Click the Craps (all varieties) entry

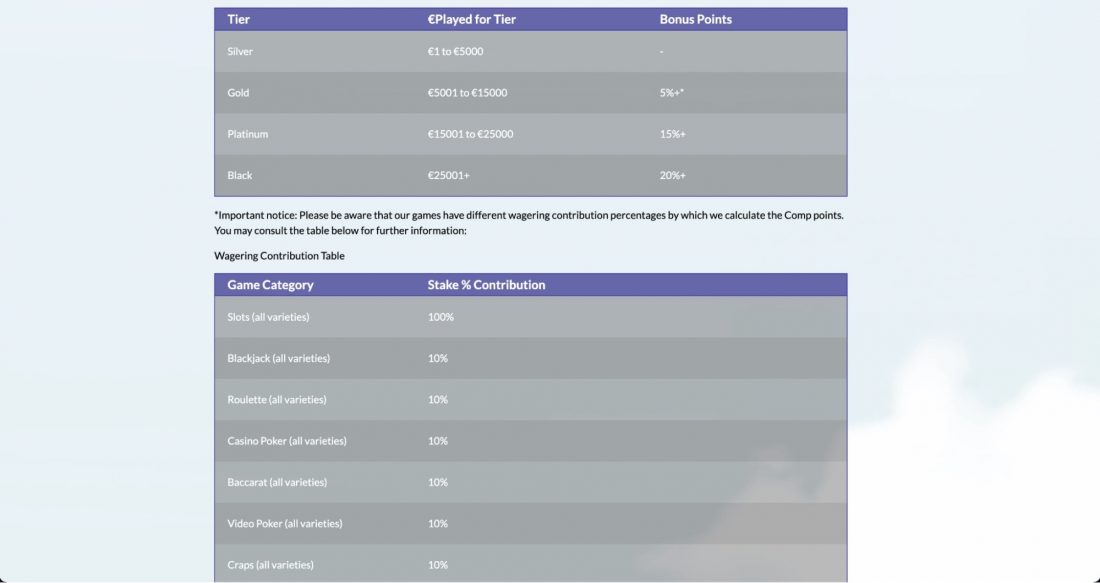(270, 565)
